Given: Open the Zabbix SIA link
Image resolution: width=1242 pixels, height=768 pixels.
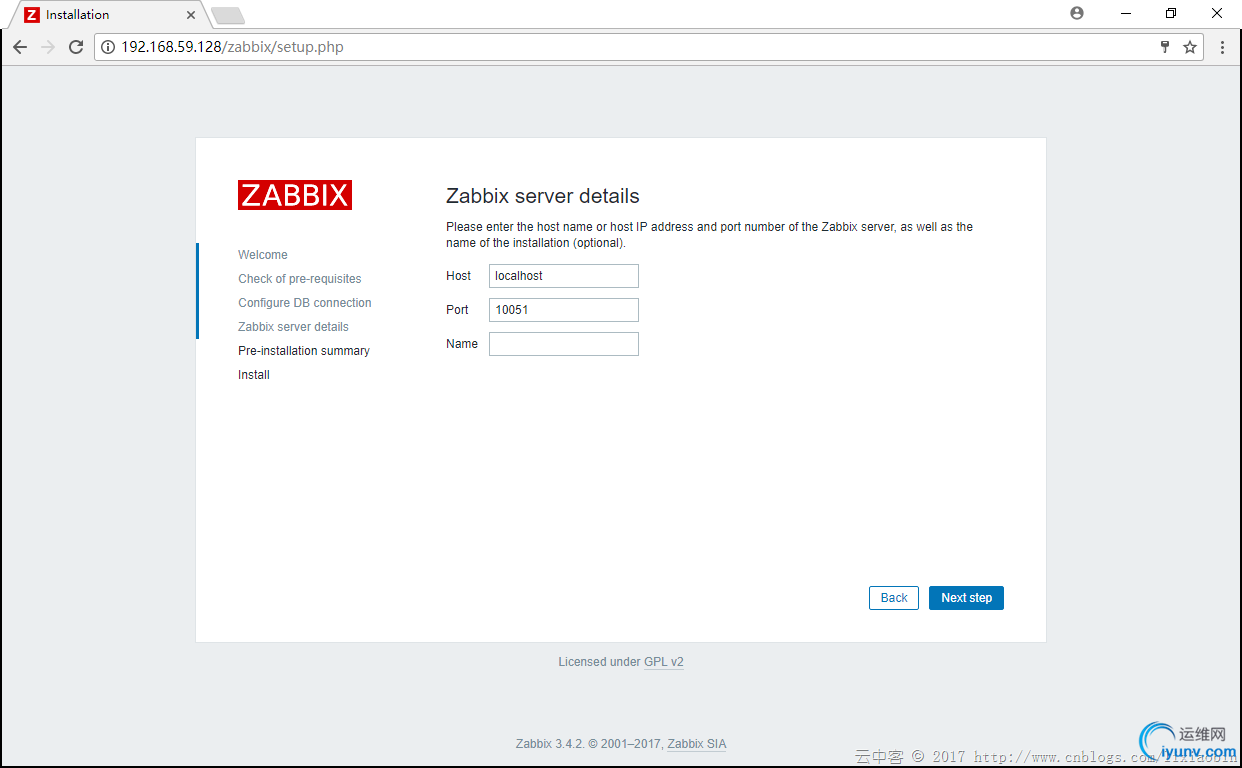Looking at the screenshot, I should (x=697, y=744).
